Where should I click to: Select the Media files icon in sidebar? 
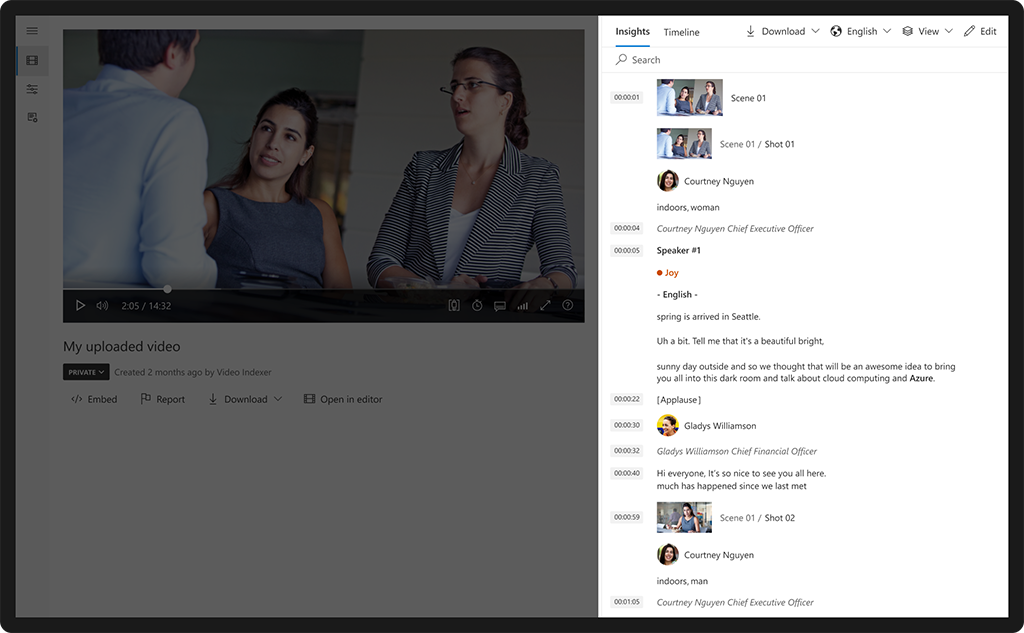point(31,60)
